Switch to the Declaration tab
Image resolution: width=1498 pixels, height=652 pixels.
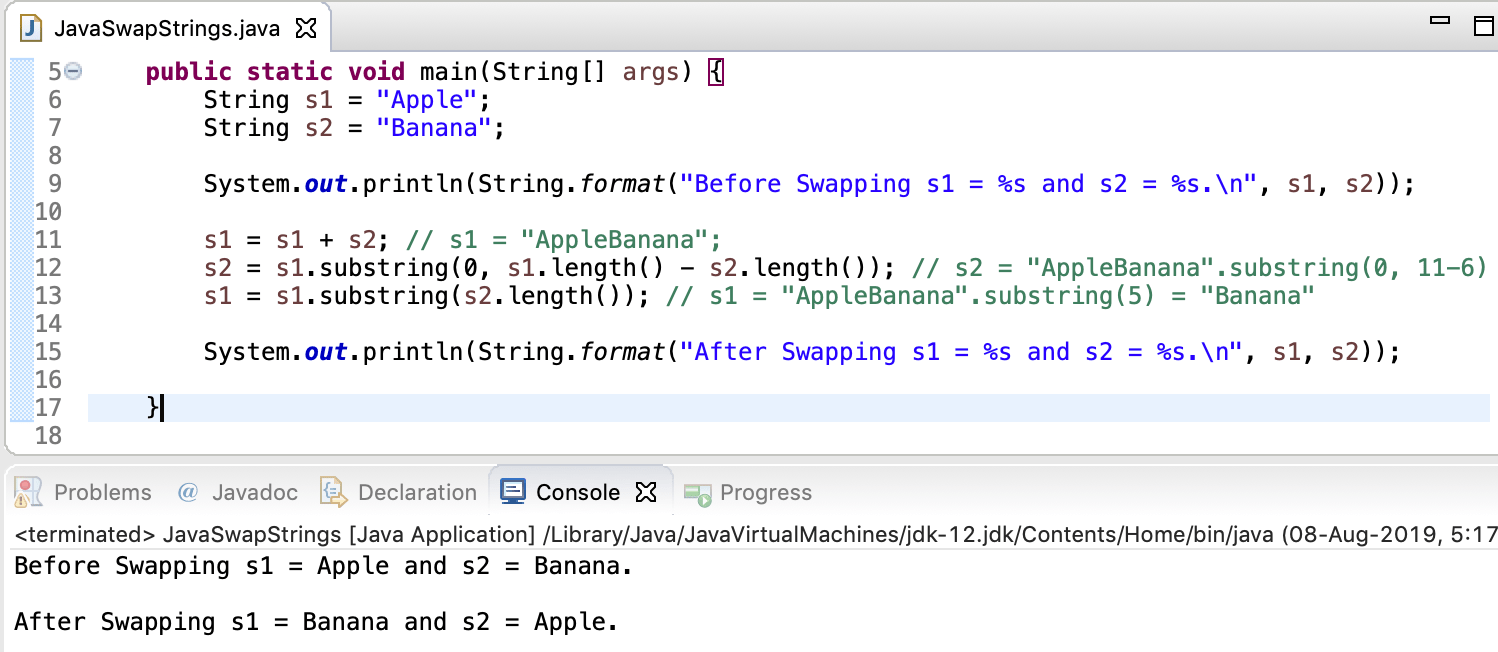[416, 491]
